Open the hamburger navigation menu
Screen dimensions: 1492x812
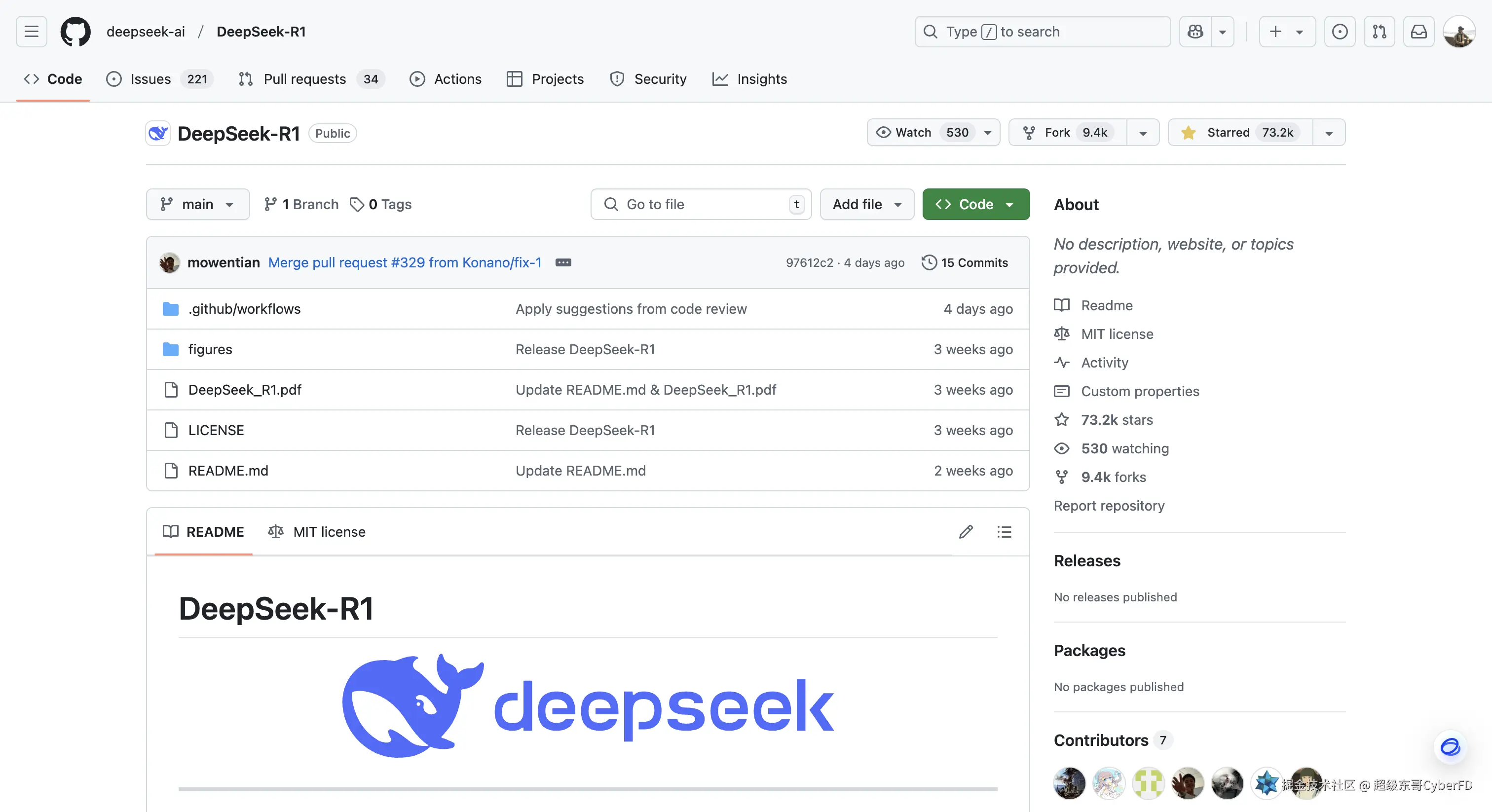pos(31,31)
